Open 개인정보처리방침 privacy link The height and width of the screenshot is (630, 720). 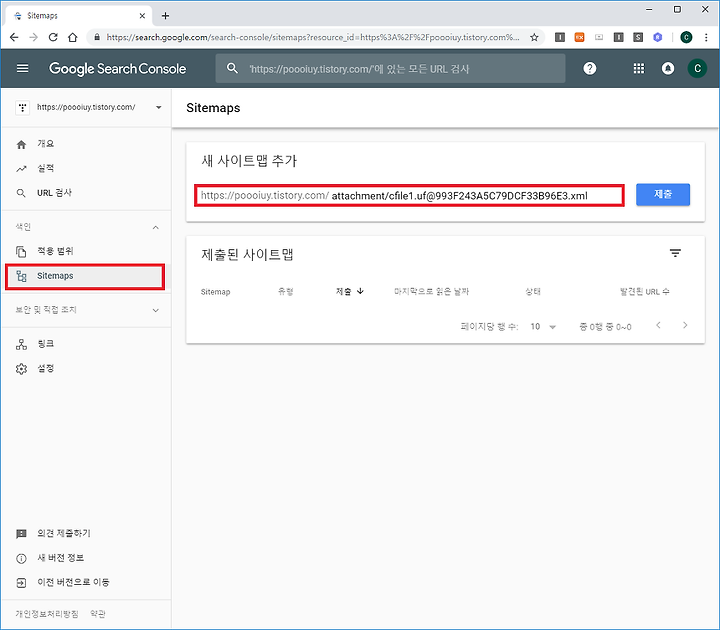47,614
